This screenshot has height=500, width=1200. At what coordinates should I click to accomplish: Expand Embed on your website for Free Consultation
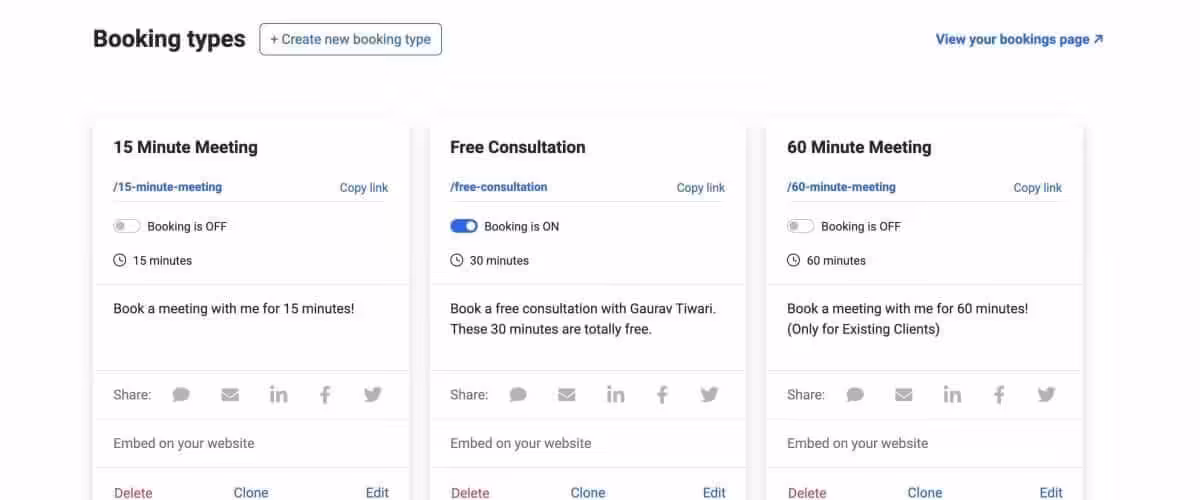tap(521, 443)
